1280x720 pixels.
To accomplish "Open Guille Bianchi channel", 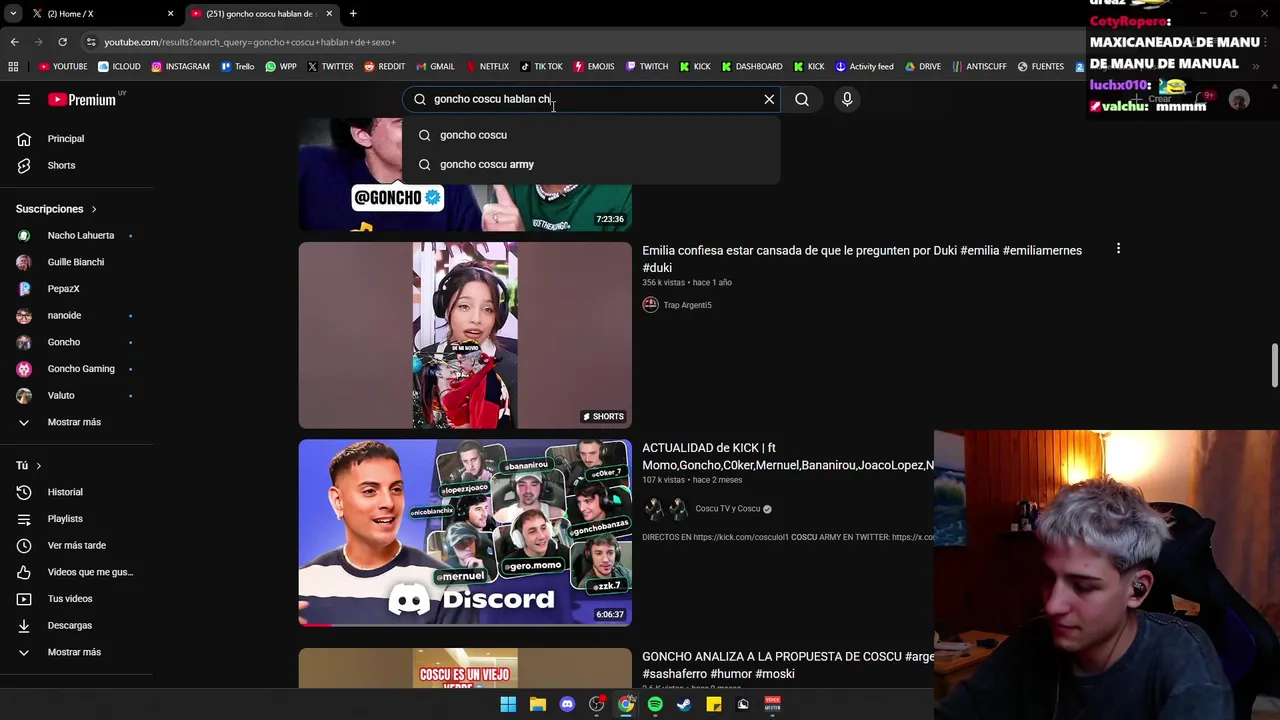I will (x=76, y=262).
